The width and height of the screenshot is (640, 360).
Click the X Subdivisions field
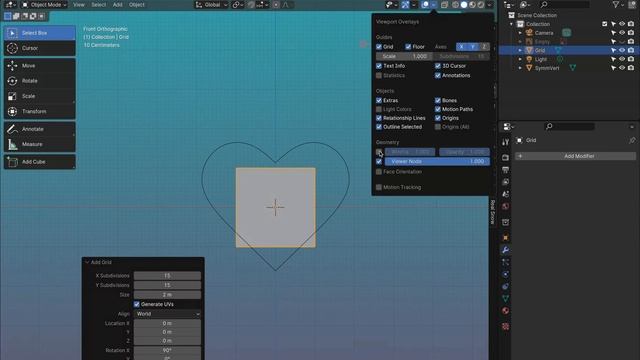click(167, 276)
